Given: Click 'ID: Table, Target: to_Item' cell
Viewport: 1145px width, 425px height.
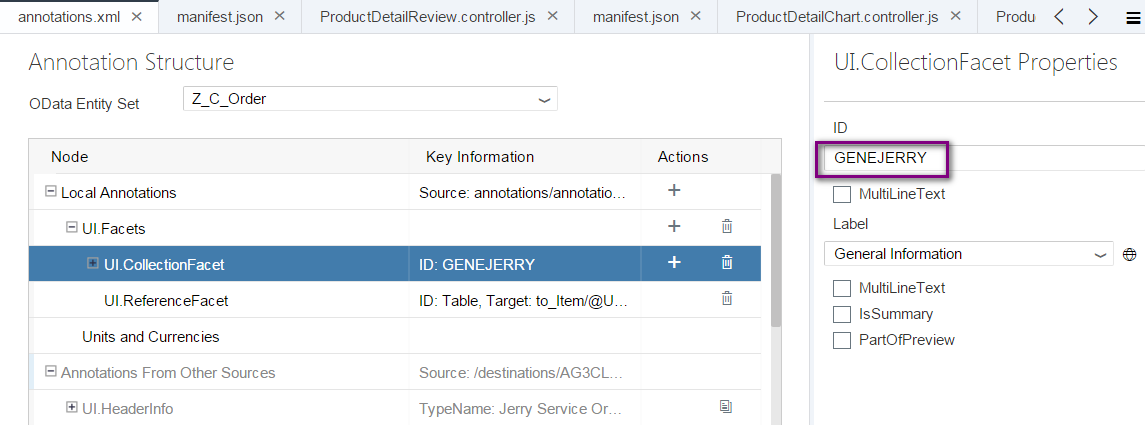Looking at the screenshot, I should [523, 300].
